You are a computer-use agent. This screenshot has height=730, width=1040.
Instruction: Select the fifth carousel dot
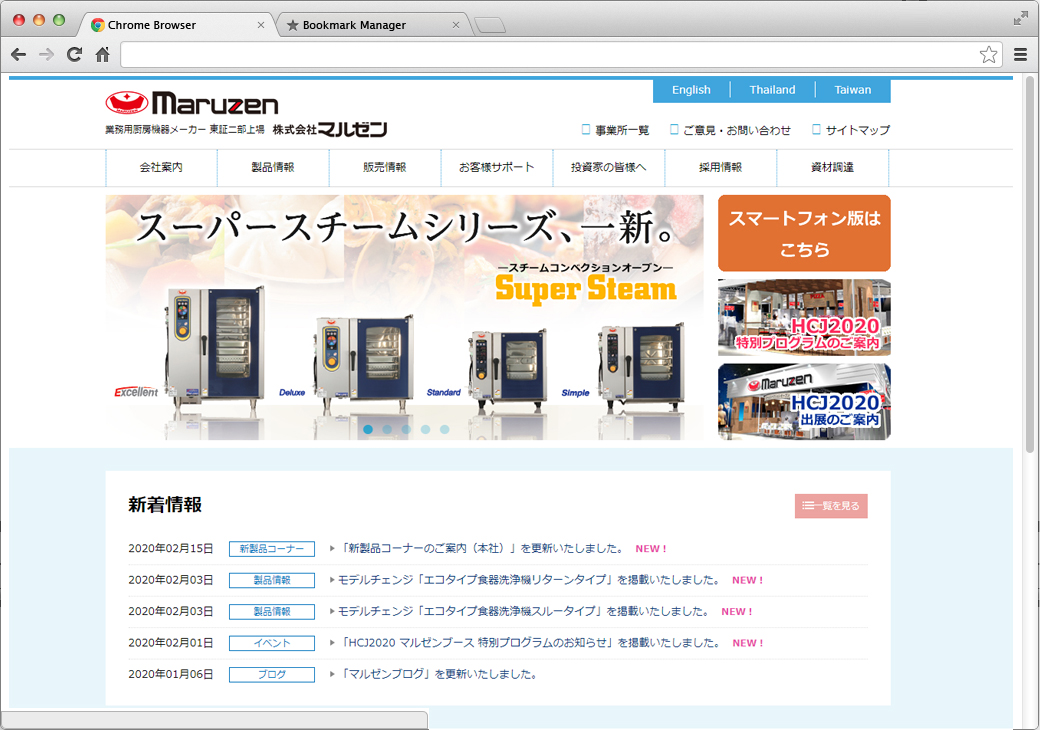point(445,430)
